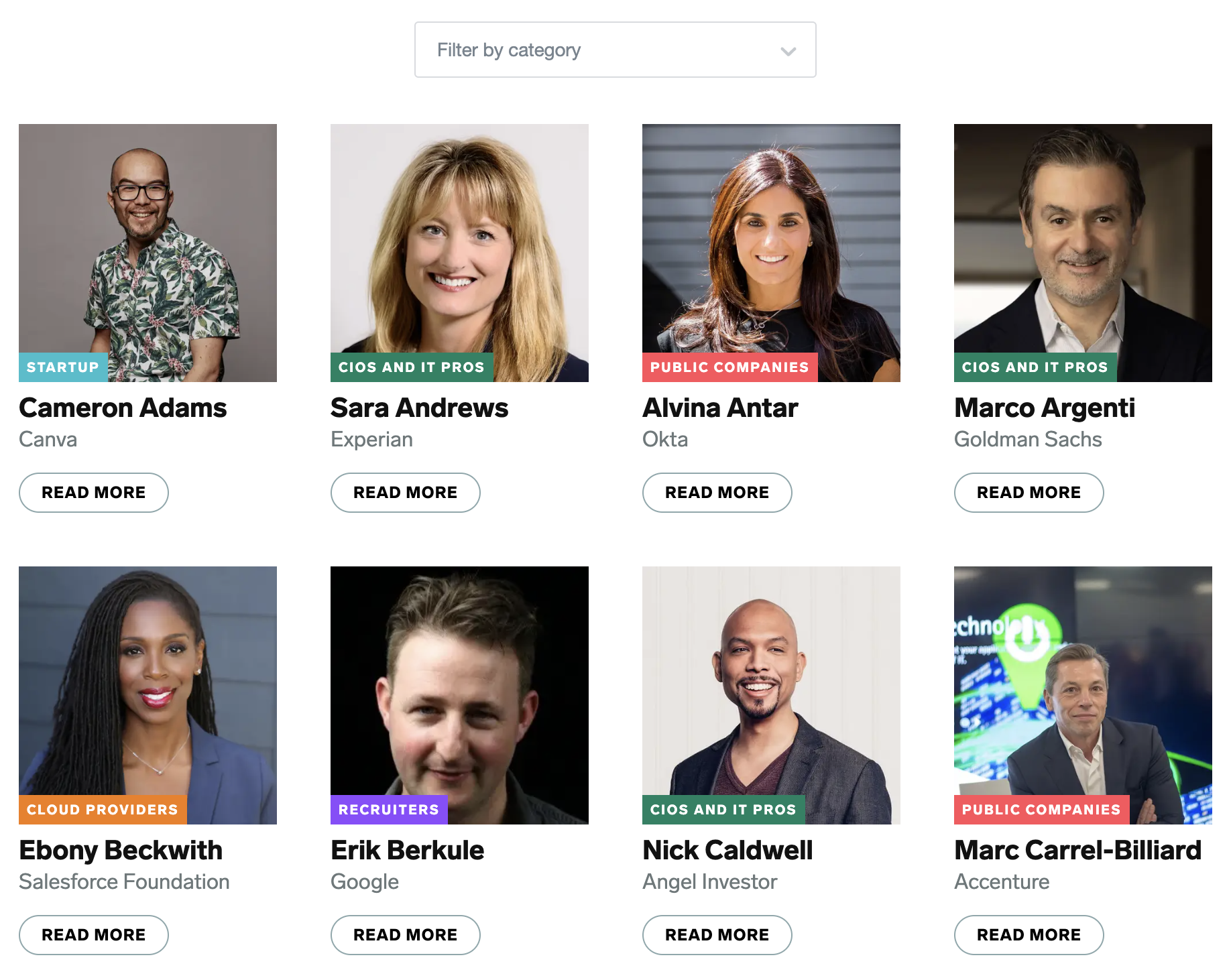Click Read More under Sara Andrews
The height and width of the screenshot is (980, 1231).
point(406,493)
